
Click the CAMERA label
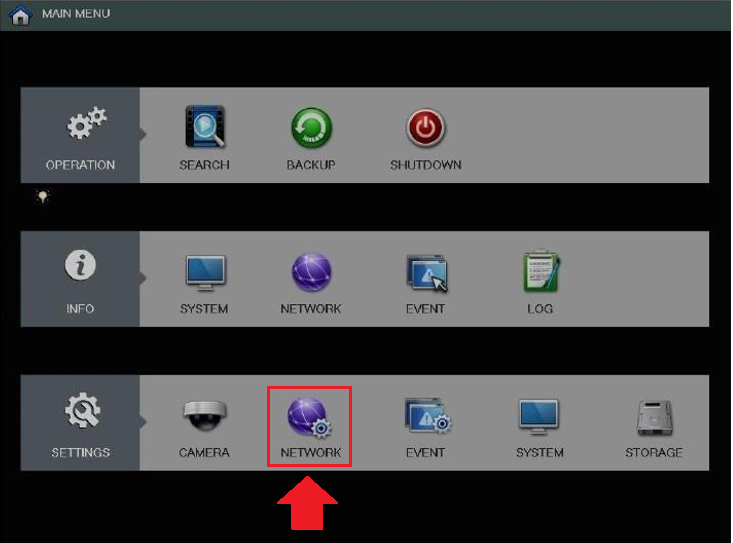click(204, 452)
